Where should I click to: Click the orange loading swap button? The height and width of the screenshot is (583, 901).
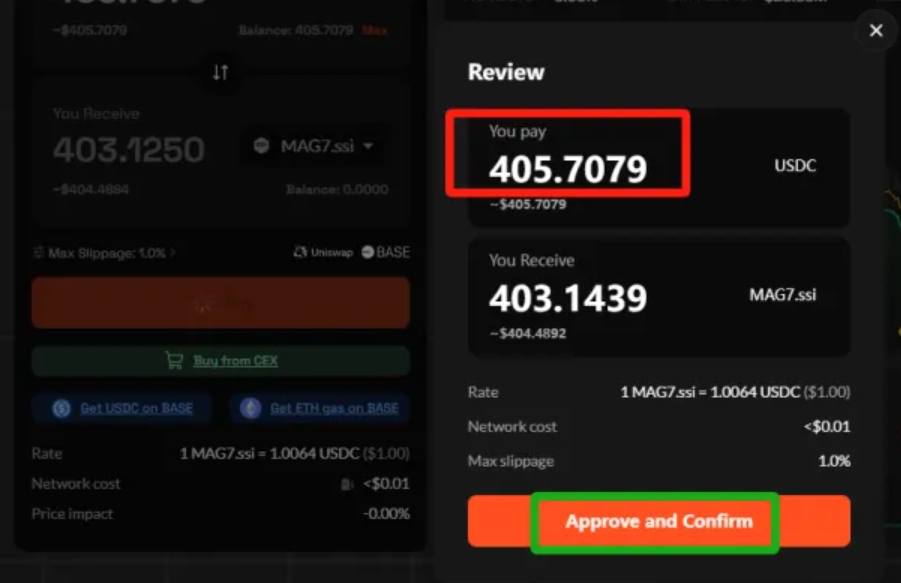point(221,303)
